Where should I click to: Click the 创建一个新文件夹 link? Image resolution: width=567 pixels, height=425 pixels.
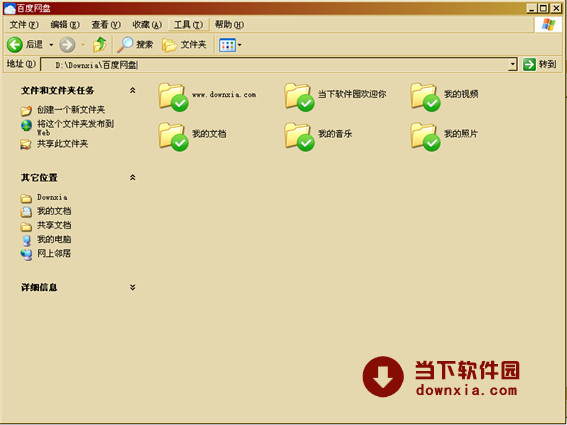tap(71, 110)
